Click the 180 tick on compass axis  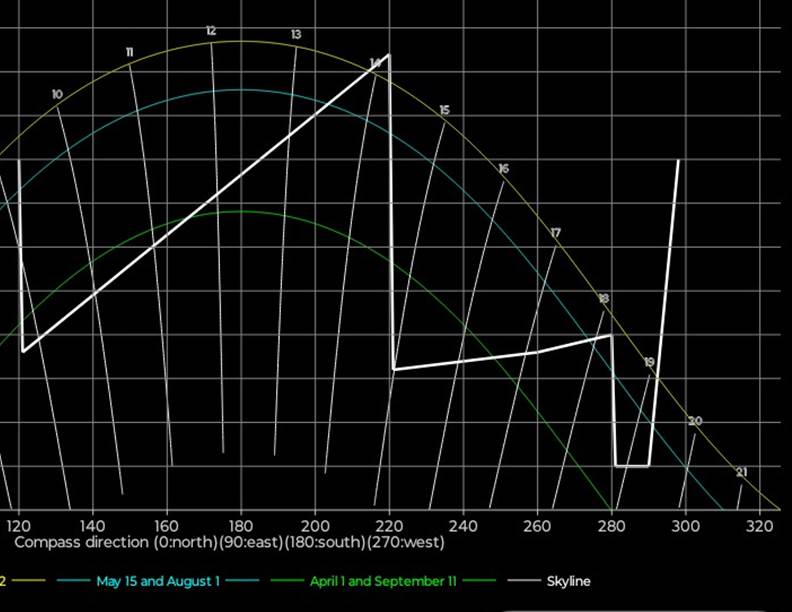(x=240, y=525)
